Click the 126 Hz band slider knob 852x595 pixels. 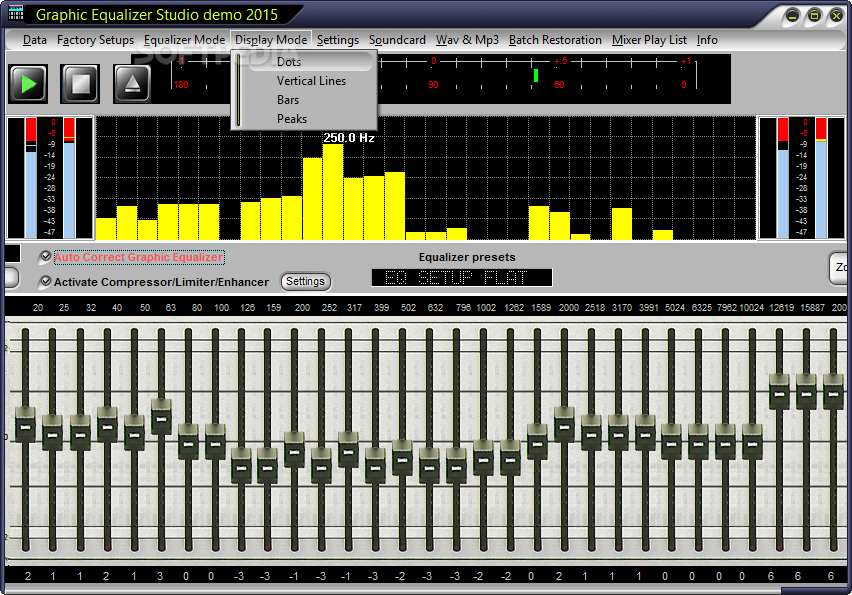241,466
